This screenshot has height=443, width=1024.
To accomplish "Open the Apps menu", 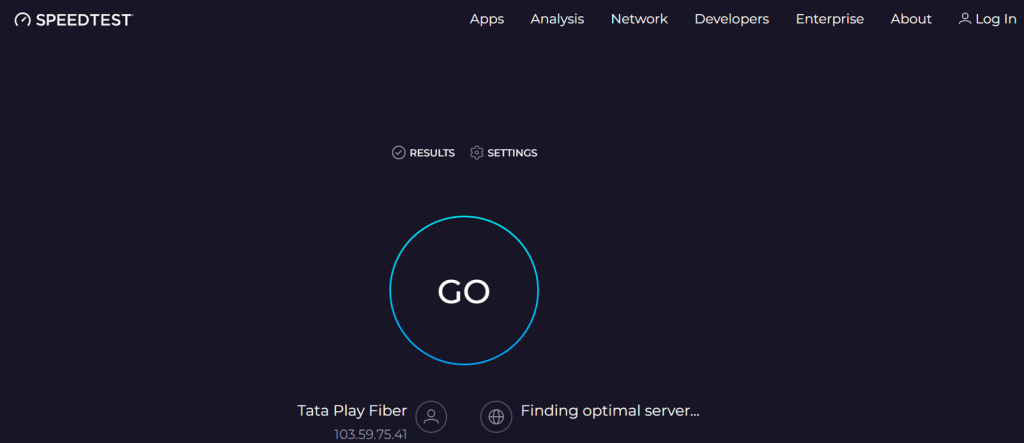I will coord(487,19).
